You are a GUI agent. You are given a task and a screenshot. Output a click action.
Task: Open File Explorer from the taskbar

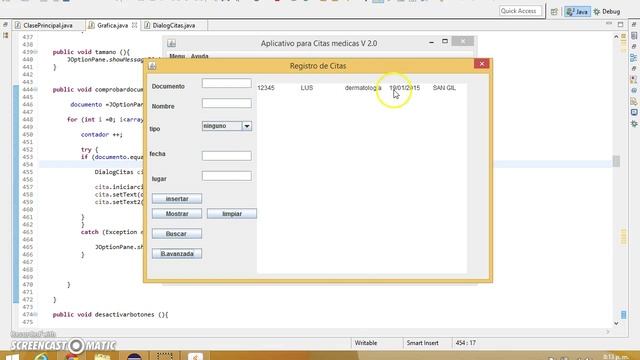pos(102,357)
